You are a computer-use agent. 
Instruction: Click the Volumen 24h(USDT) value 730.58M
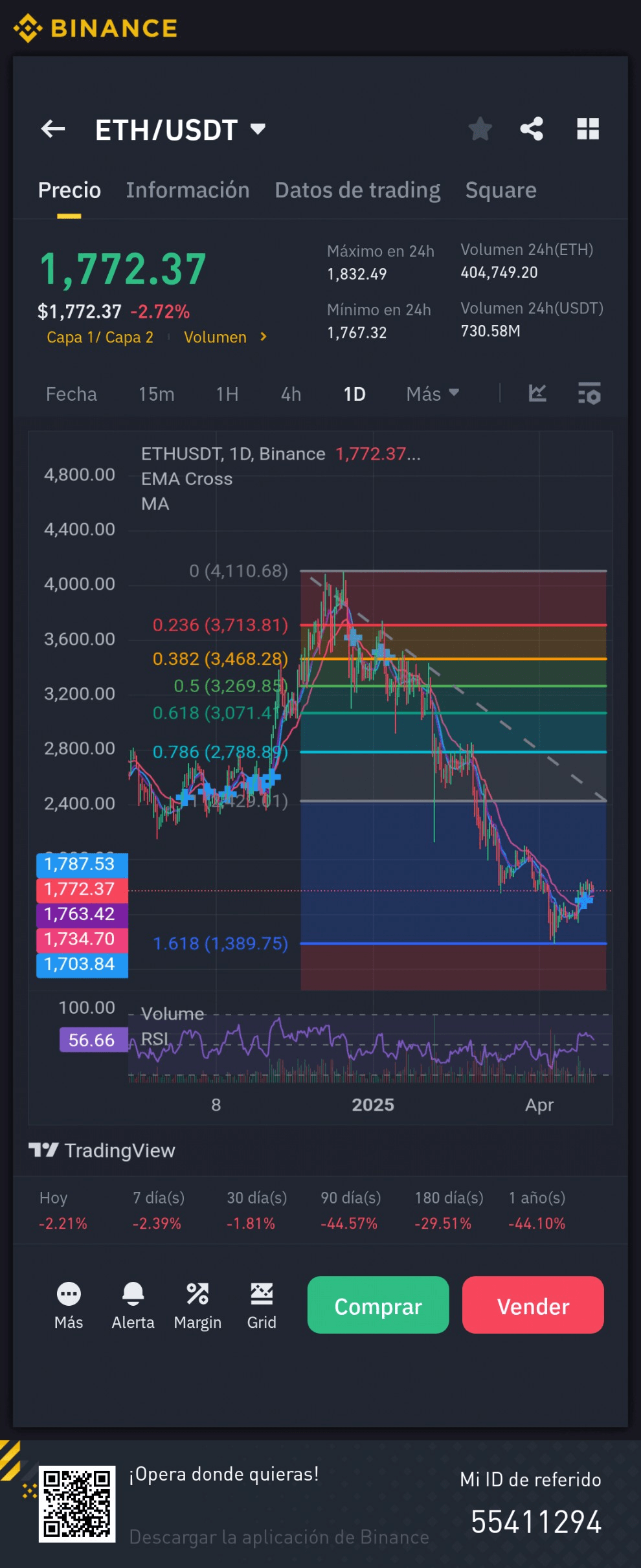coord(490,331)
